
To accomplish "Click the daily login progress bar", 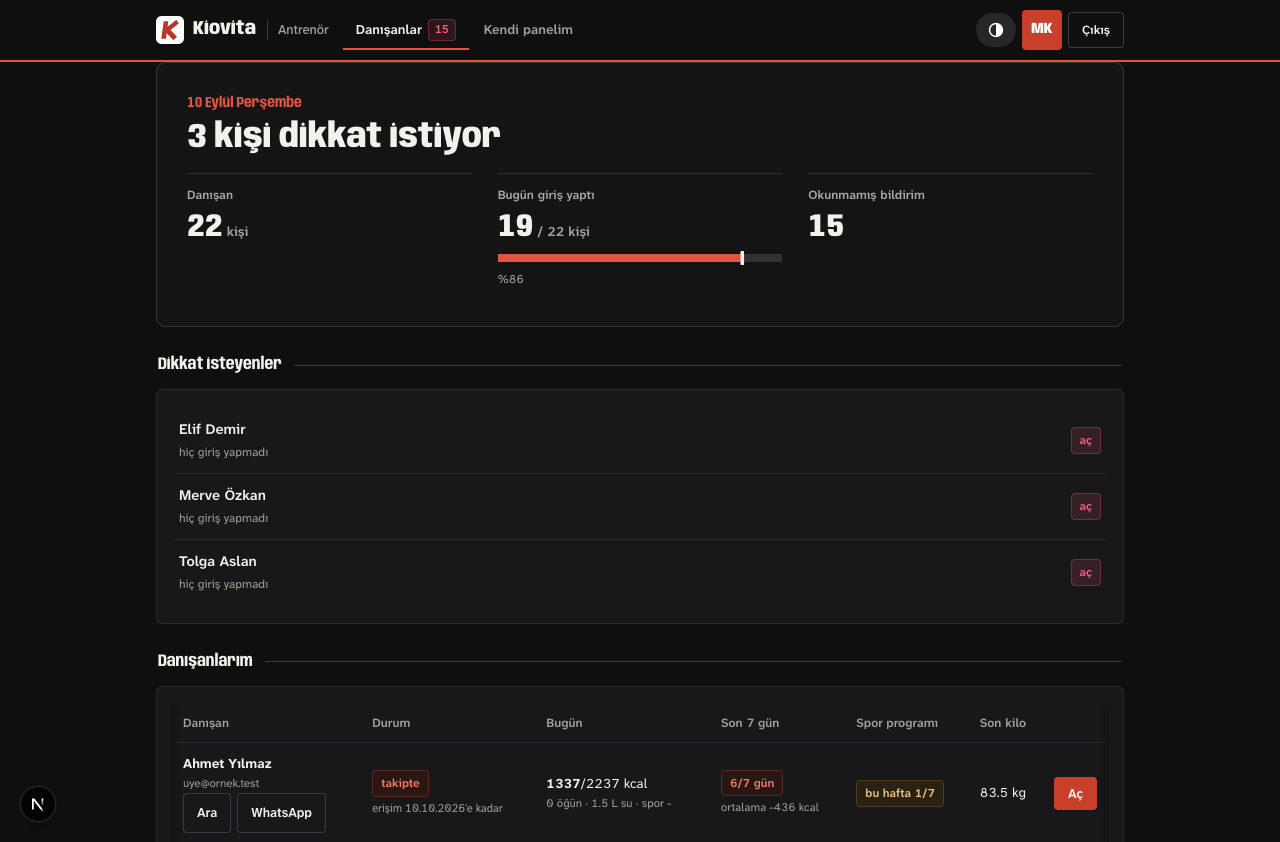I will point(640,258).
